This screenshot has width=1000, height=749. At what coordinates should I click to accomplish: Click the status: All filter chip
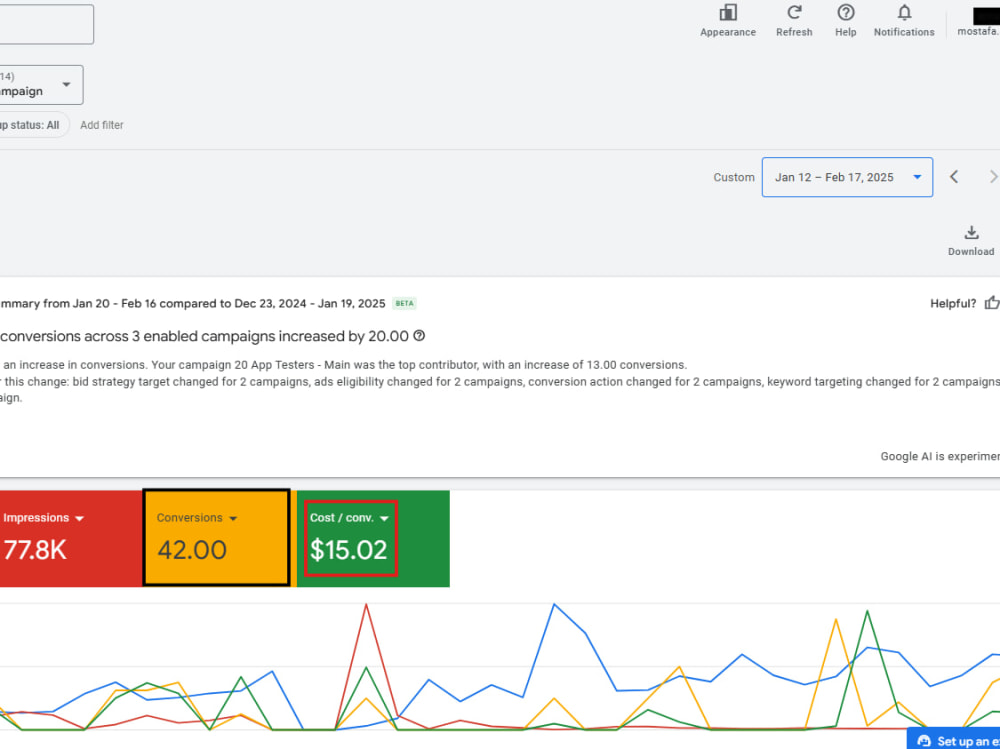[x=33, y=125]
